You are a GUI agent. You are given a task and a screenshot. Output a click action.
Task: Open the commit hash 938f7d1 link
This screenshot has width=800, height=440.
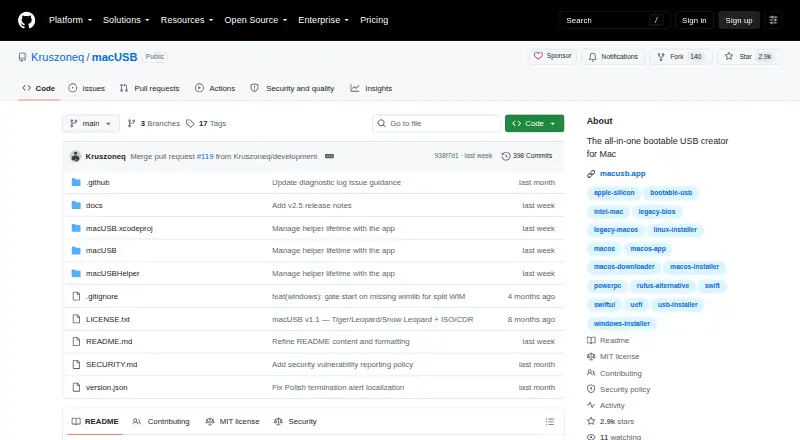coord(446,156)
